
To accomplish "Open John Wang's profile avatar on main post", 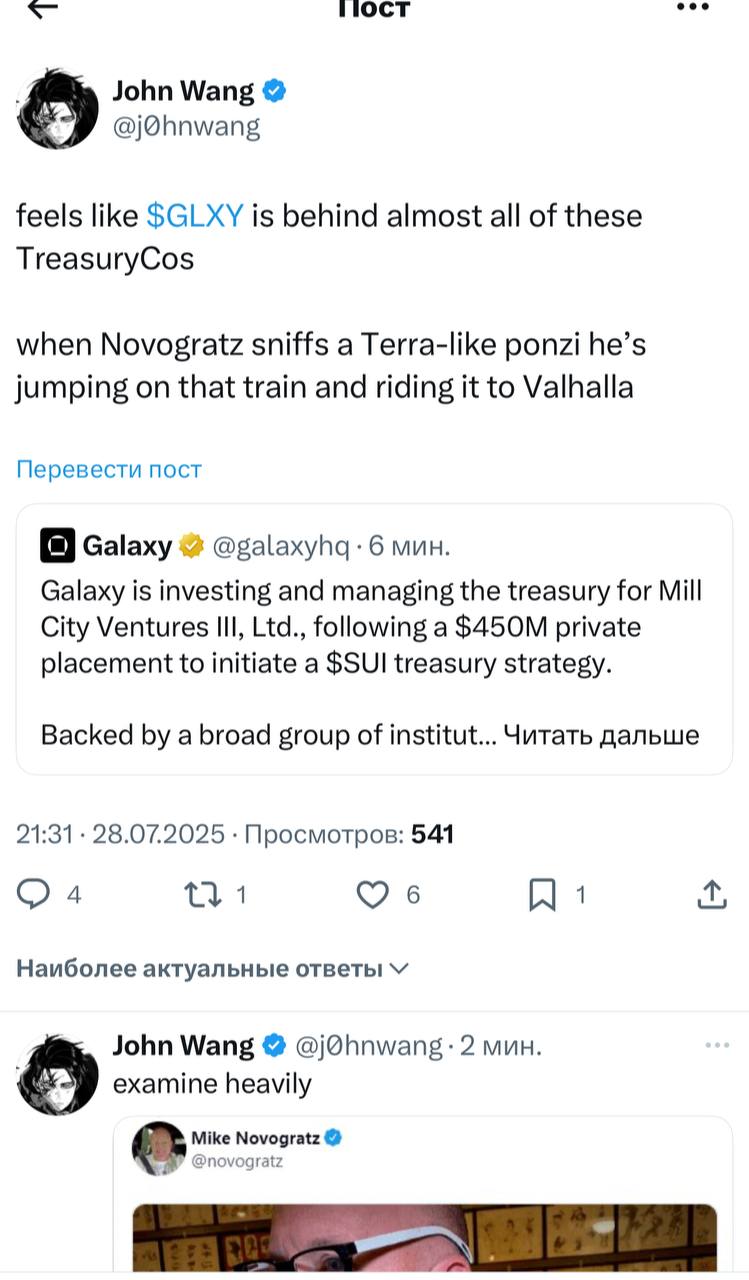I will coord(59,110).
